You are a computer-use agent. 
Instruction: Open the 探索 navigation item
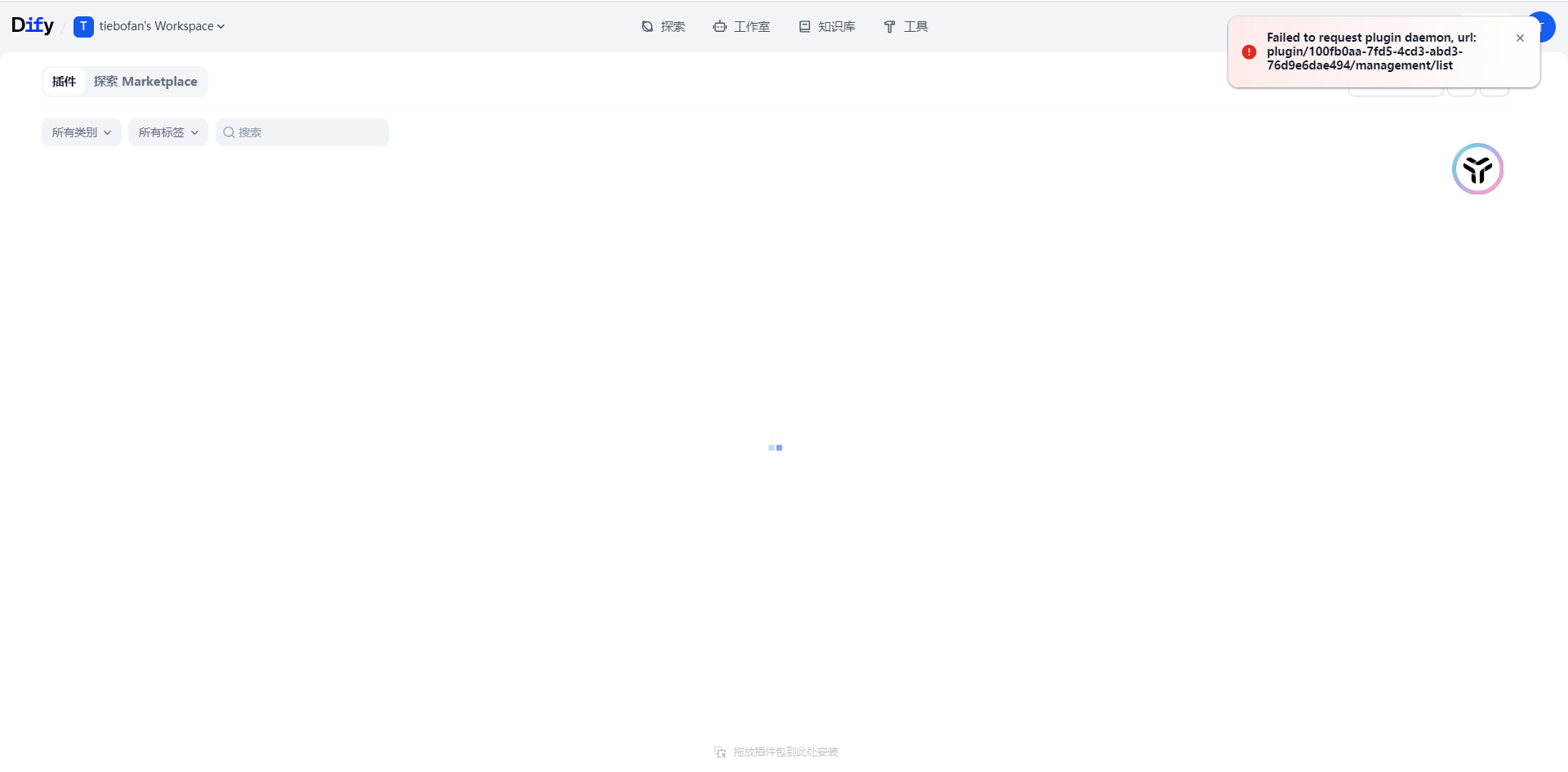pyautogui.click(x=663, y=27)
